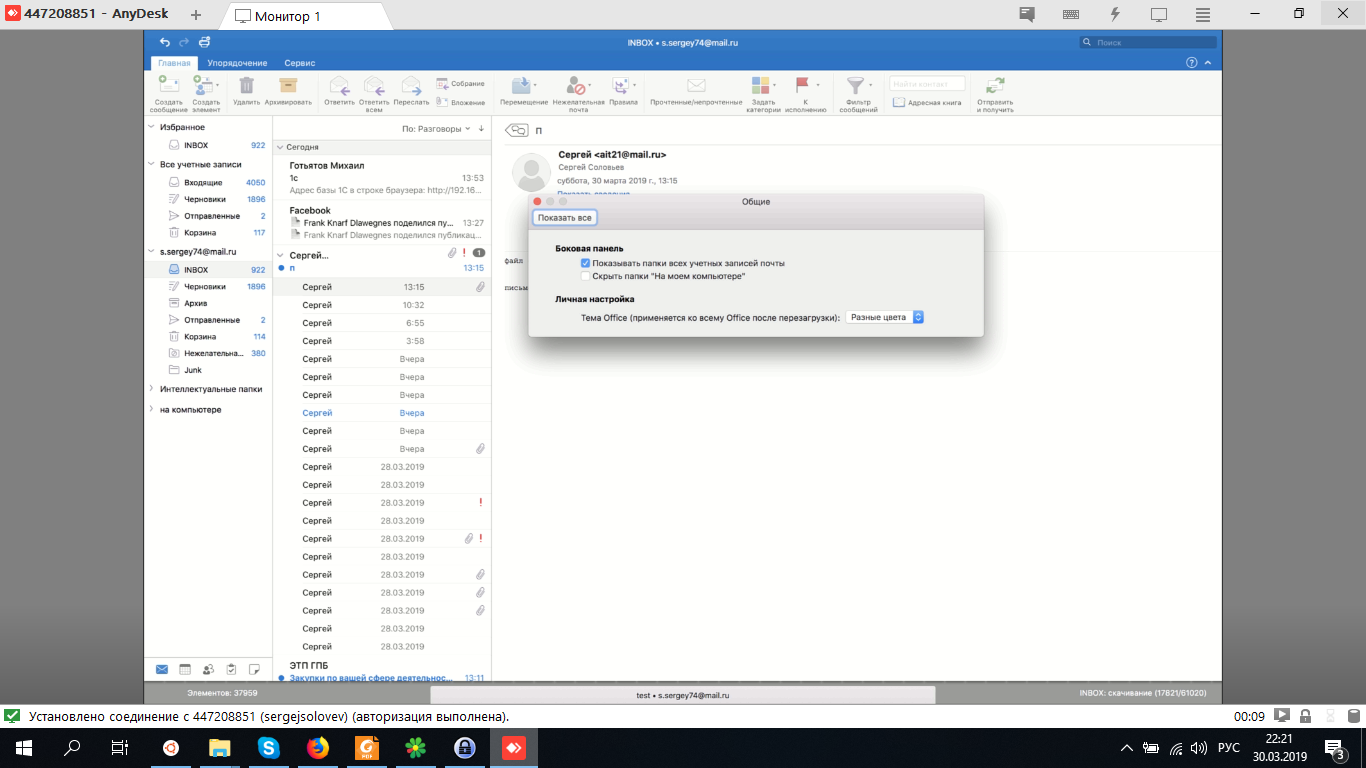Screen dimensions: 1366x768
Task: Open the Архив folder
Action: point(208,302)
